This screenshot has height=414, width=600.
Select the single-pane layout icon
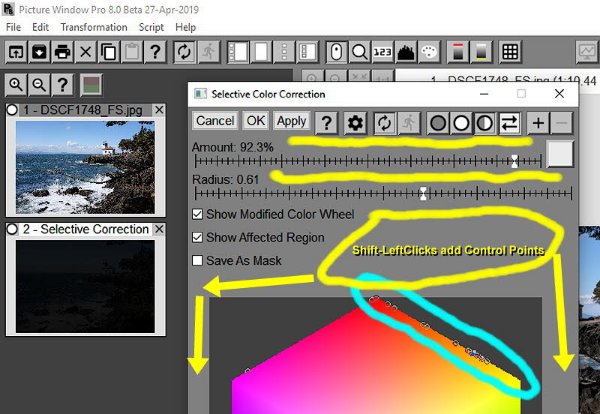[261, 52]
